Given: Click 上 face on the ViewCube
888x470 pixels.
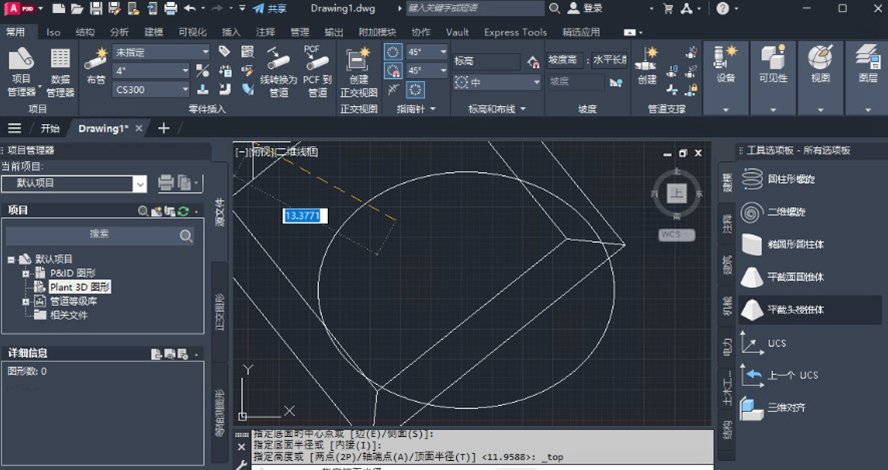Looking at the screenshot, I should (676, 194).
